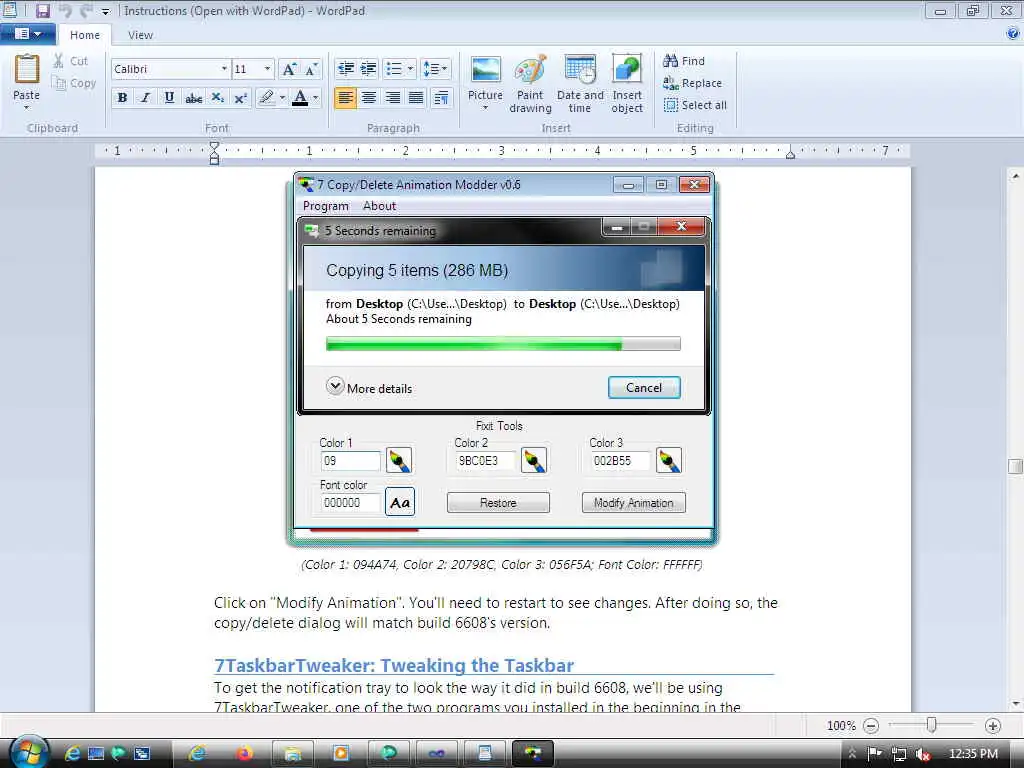
Task: Open the list style dropdown arrow
Action: coord(410,69)
